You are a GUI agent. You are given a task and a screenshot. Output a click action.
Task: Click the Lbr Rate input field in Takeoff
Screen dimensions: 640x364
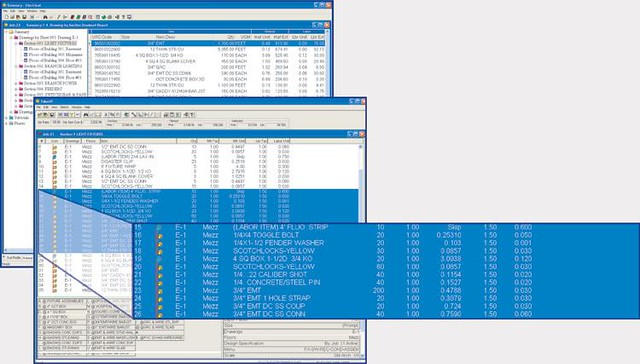tap(56, 122)
